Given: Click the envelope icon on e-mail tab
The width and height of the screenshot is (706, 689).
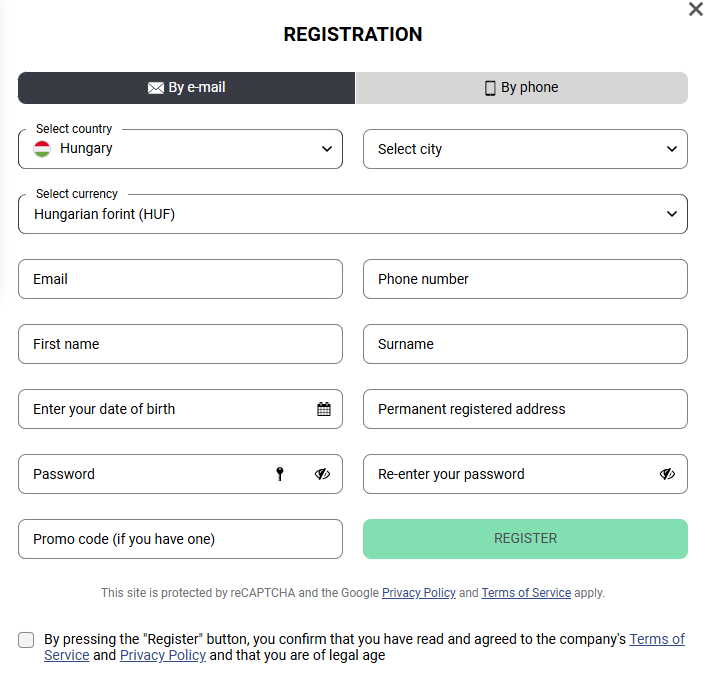Looking at the screenshot, I should coord(156,88).
